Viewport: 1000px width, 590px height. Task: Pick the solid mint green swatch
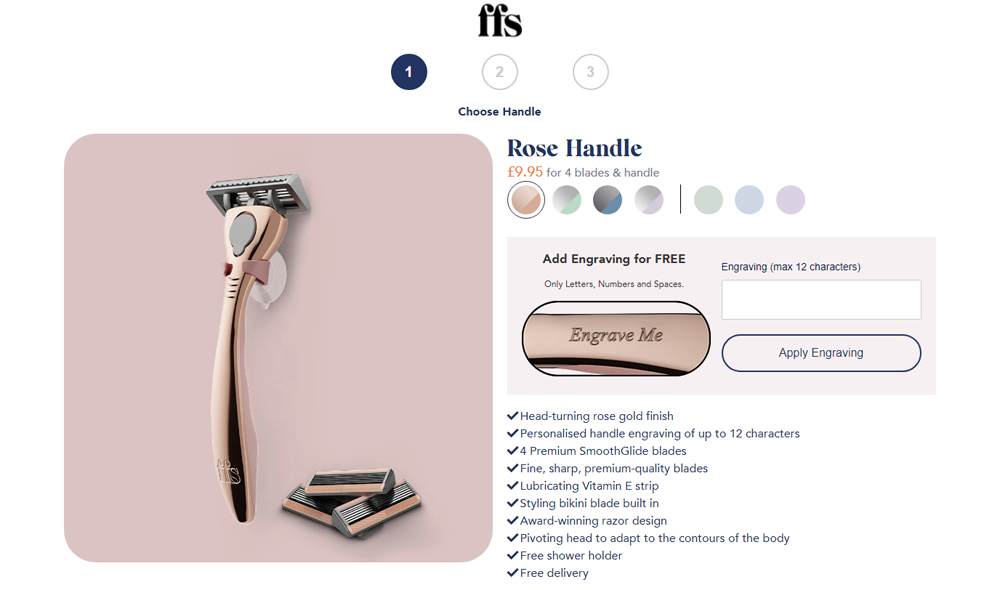point(709,200)
